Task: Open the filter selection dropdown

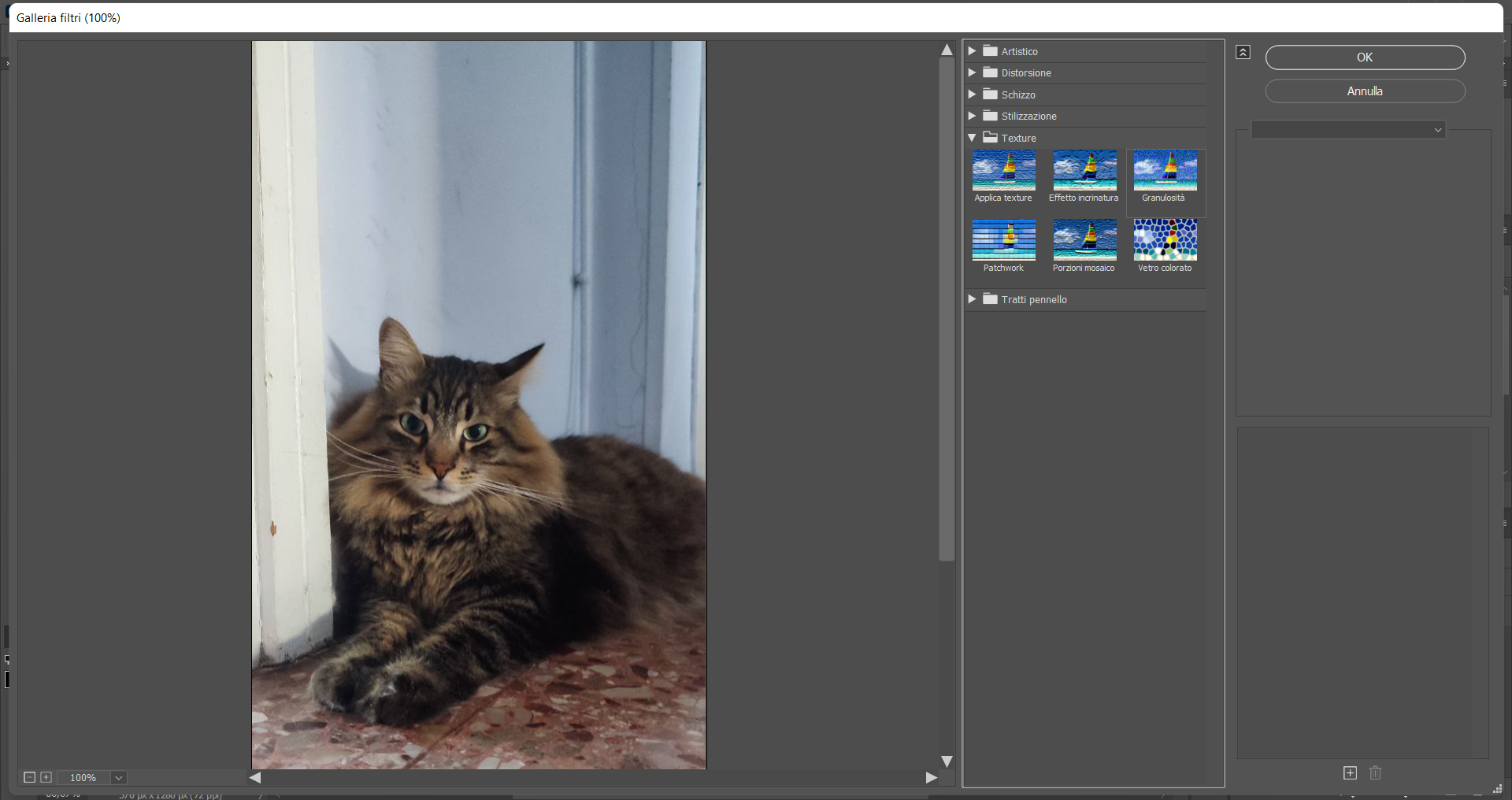Action: [1436, 129]
